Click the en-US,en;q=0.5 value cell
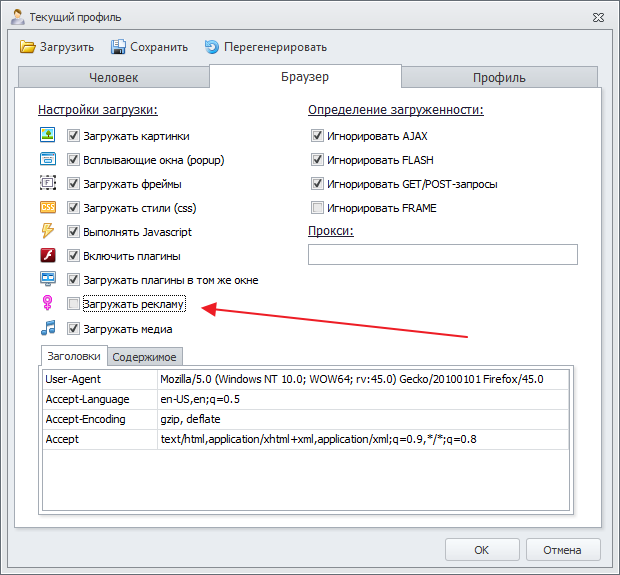Viewport: 620px width, 575px height. click(x=363, y=399)
